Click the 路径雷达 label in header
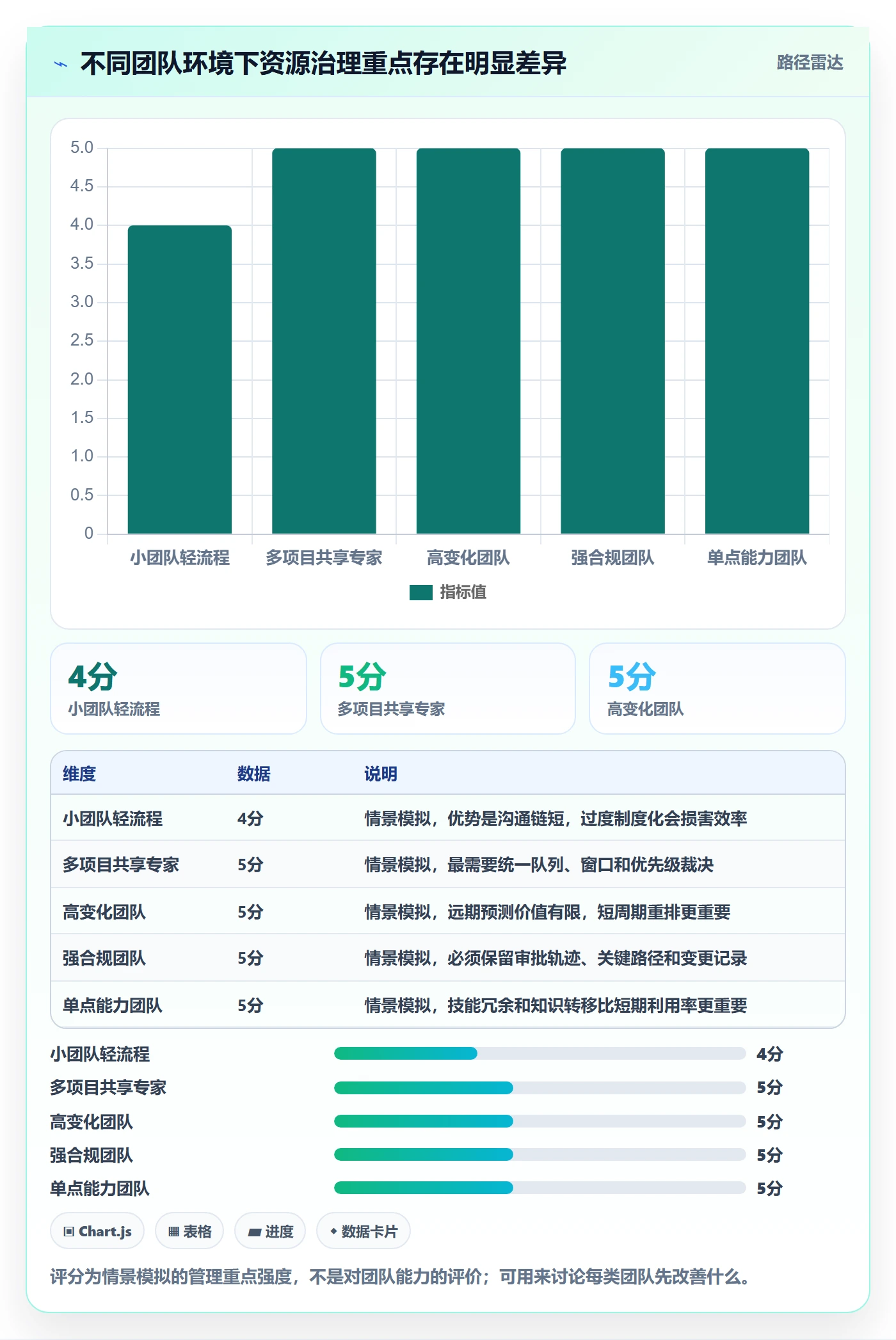896x1340 pixels. [x=810, y=63]
